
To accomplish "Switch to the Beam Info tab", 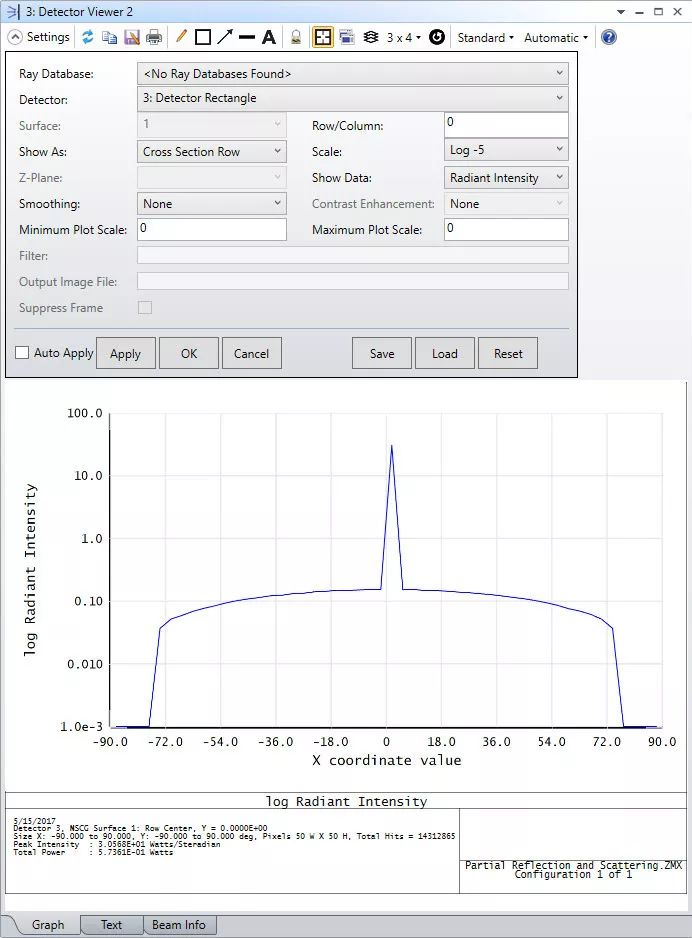I will [x=179, y=925].
